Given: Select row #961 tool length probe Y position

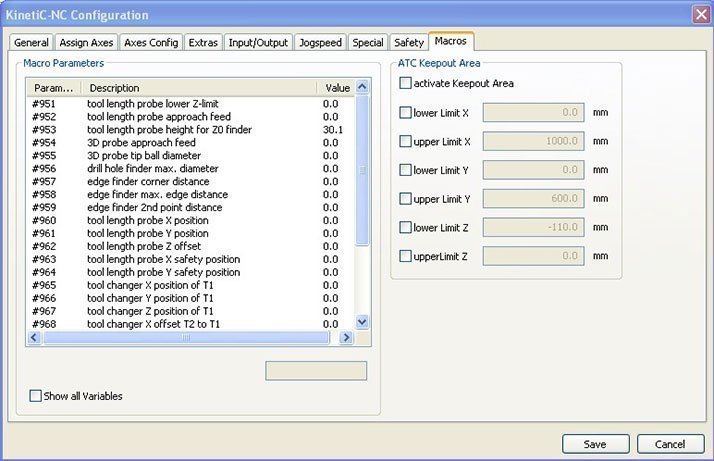Looking at the screenshot, I should click(x=190, y=233).
